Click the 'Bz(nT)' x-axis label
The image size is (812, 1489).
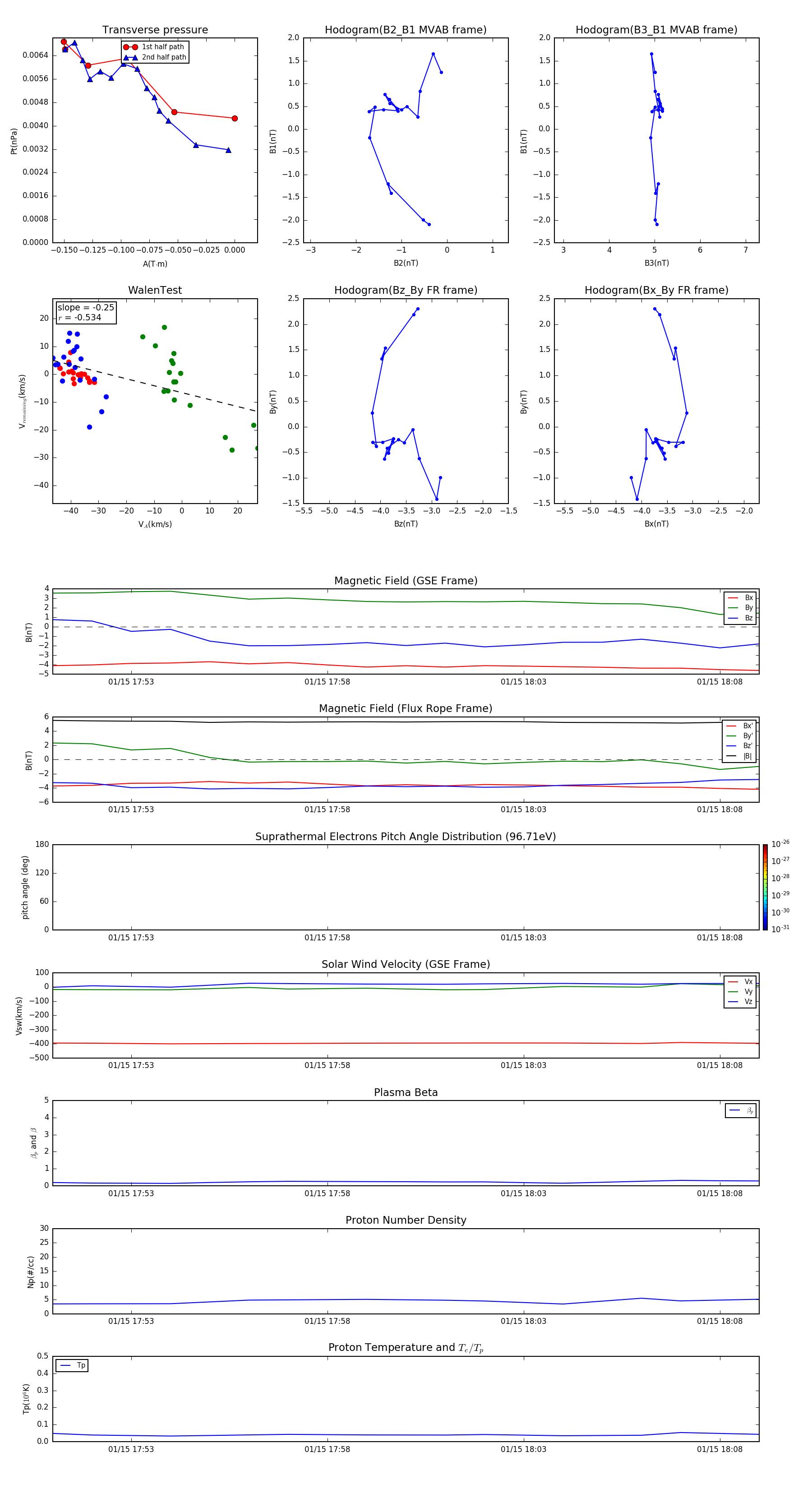point(406,524)
